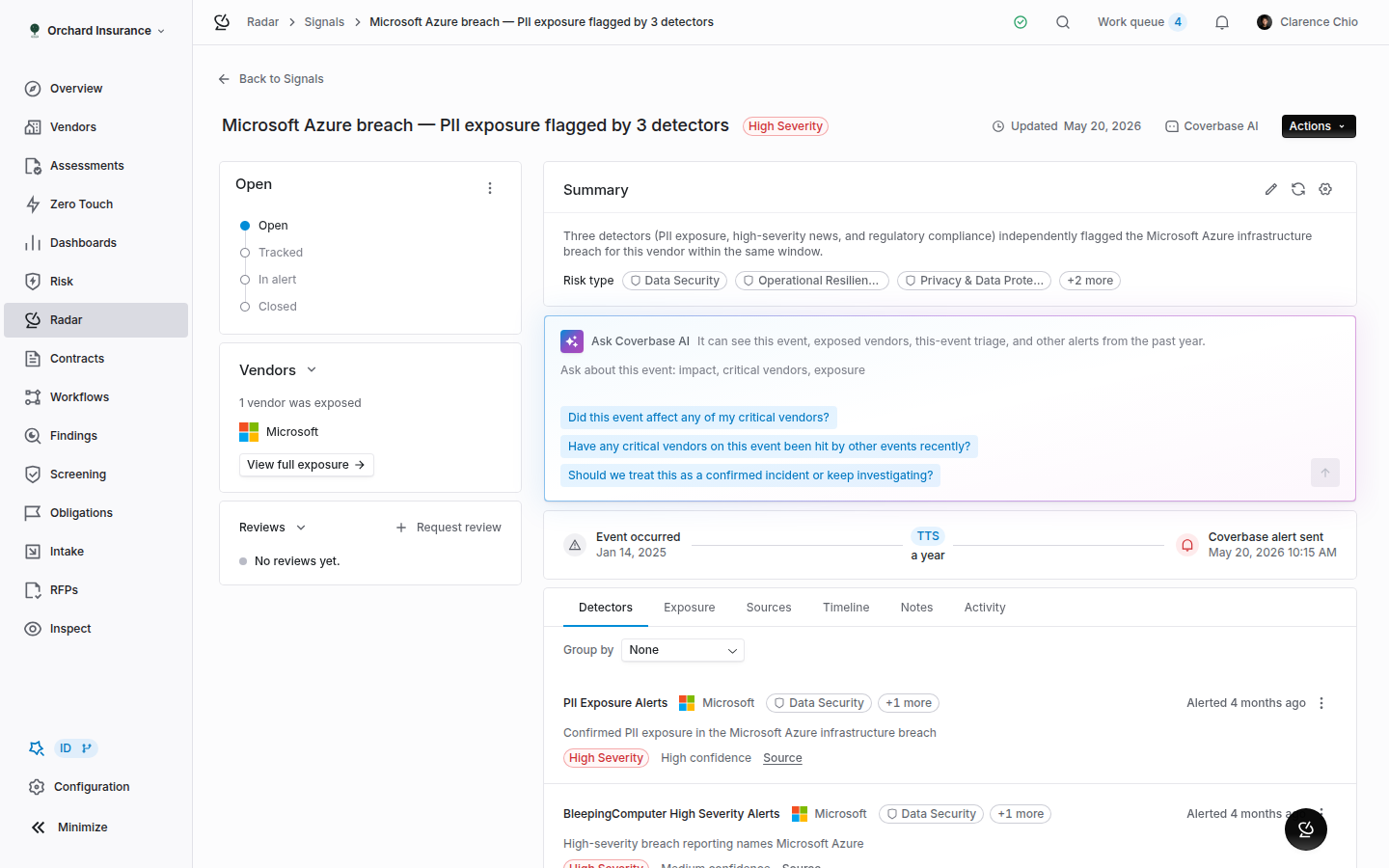Screen dimensions: 1389x868
Task: Open the Timeline tab
Action: coord(846,608)
